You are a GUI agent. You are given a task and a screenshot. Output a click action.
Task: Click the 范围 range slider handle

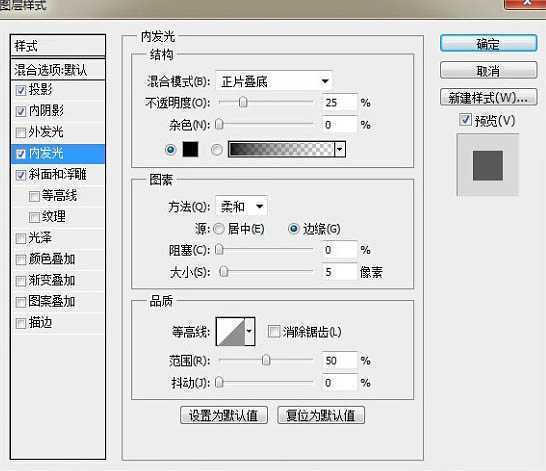pos(266,360)
